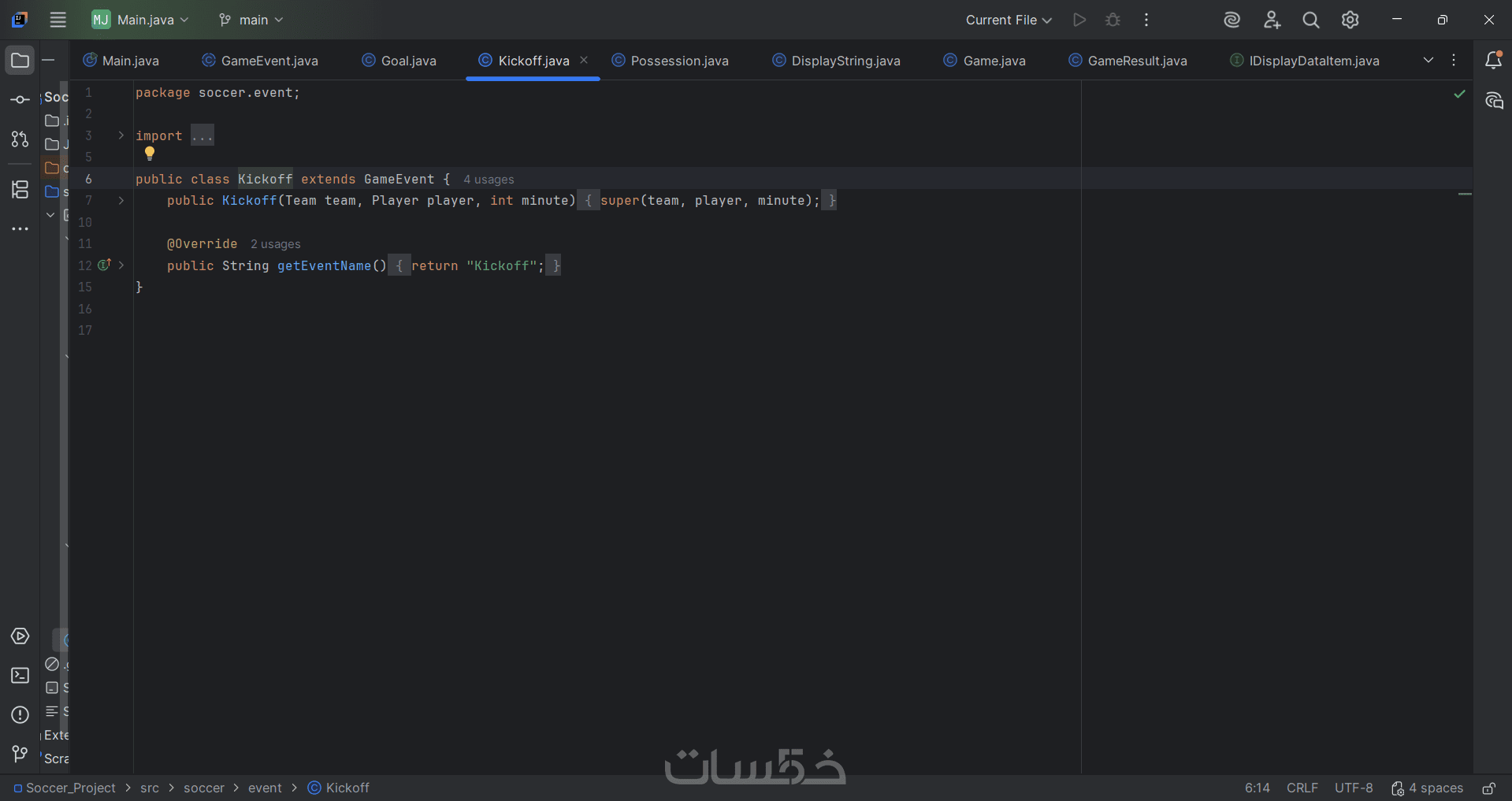Click the quick-fix lightbulb in editor
Image resolution: width=1512 pixels, height=801 pixels.
coord(150,154)
